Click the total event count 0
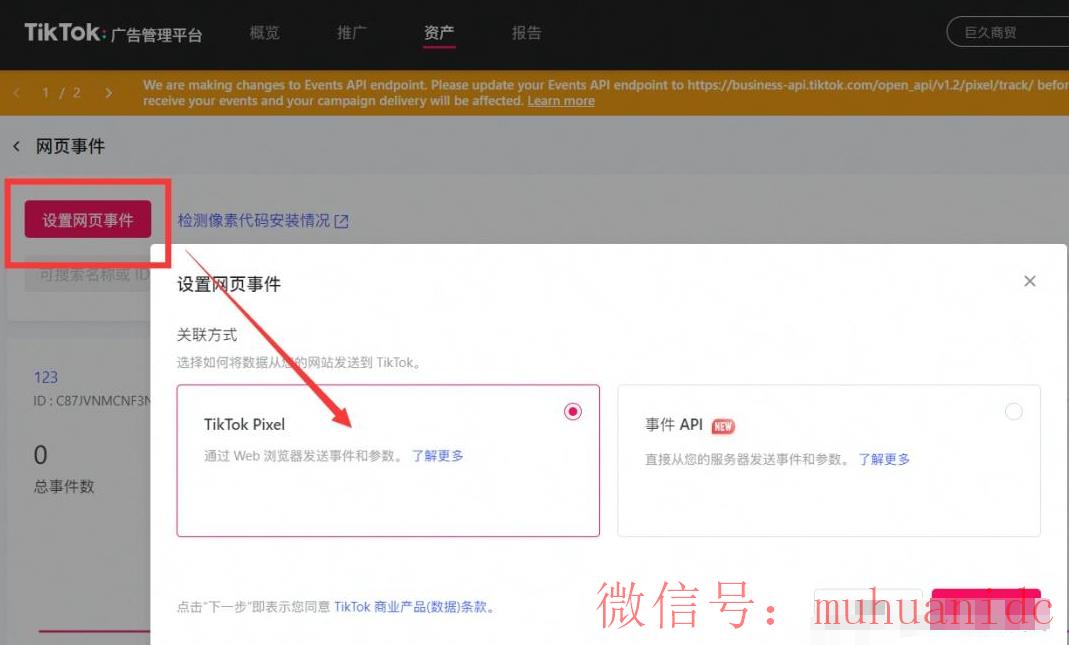 tap(41, 455)
